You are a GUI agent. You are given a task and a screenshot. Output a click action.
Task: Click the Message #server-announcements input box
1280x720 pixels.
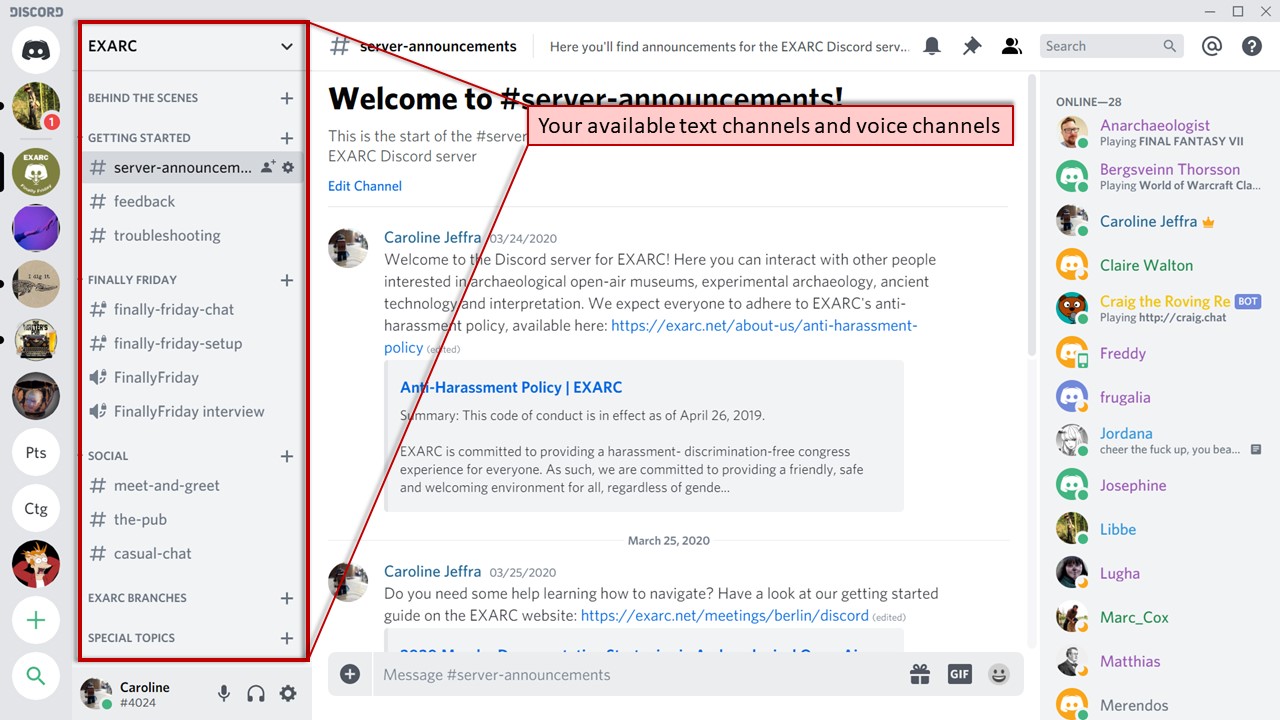coord(630,675)
